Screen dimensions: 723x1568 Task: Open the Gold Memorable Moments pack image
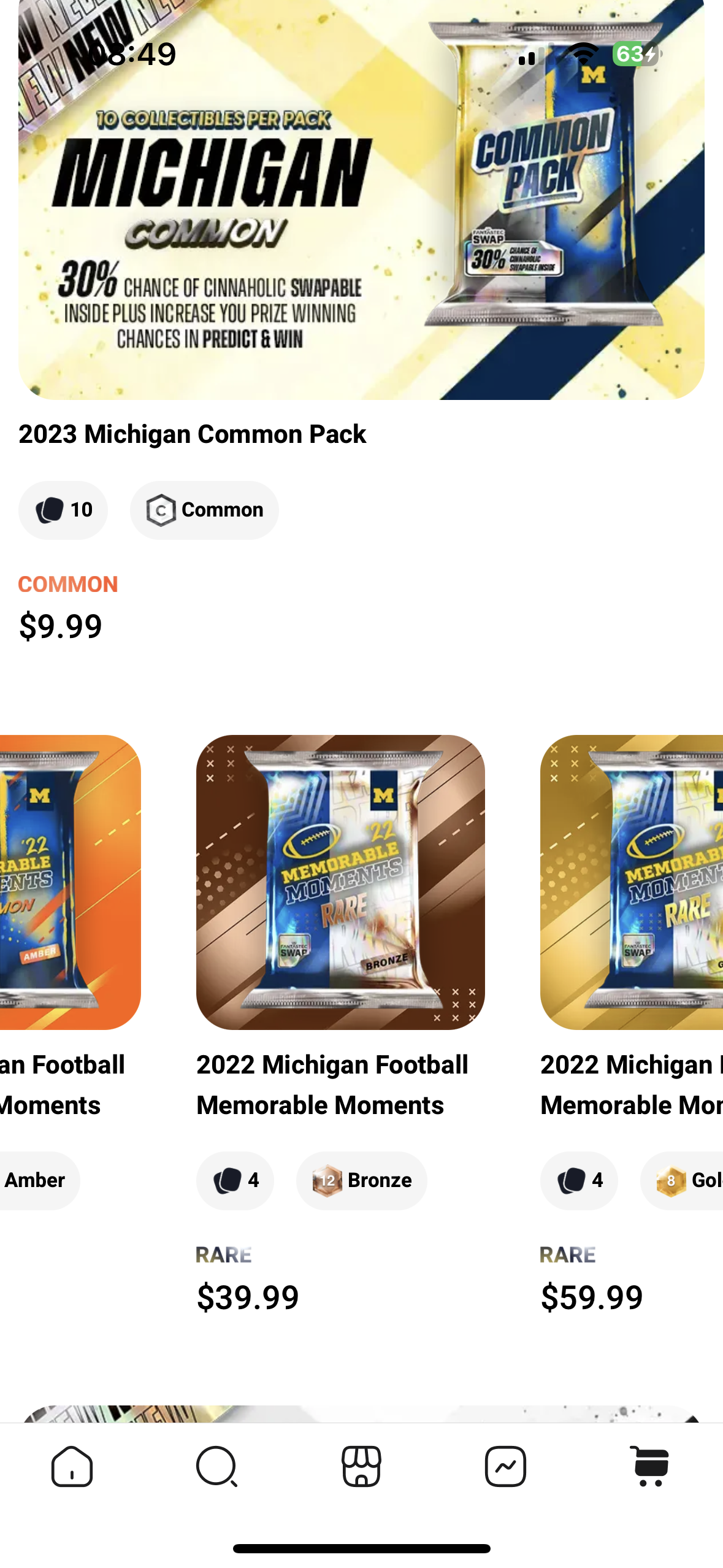pos(632,882)
